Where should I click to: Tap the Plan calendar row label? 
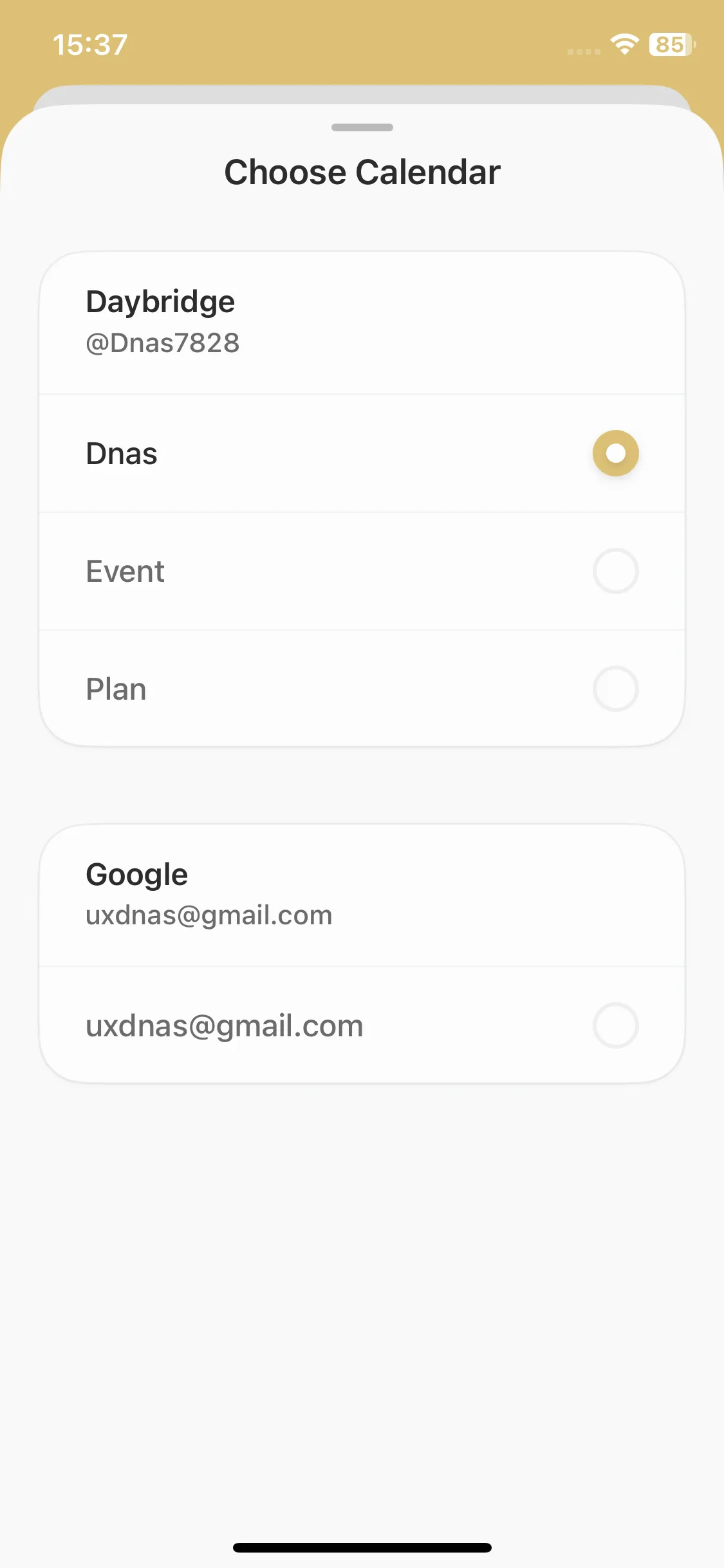pyautogui.click(x=116, y=689)
